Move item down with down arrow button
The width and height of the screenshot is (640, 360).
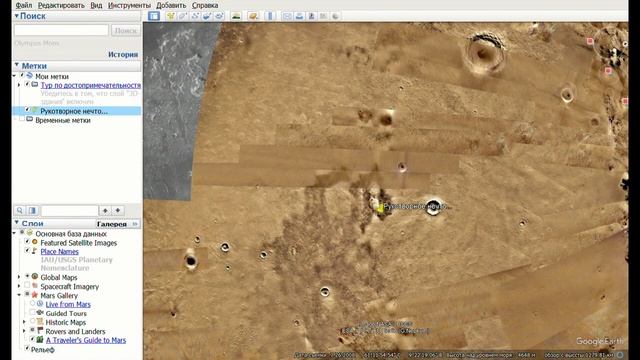coord(118,210)
